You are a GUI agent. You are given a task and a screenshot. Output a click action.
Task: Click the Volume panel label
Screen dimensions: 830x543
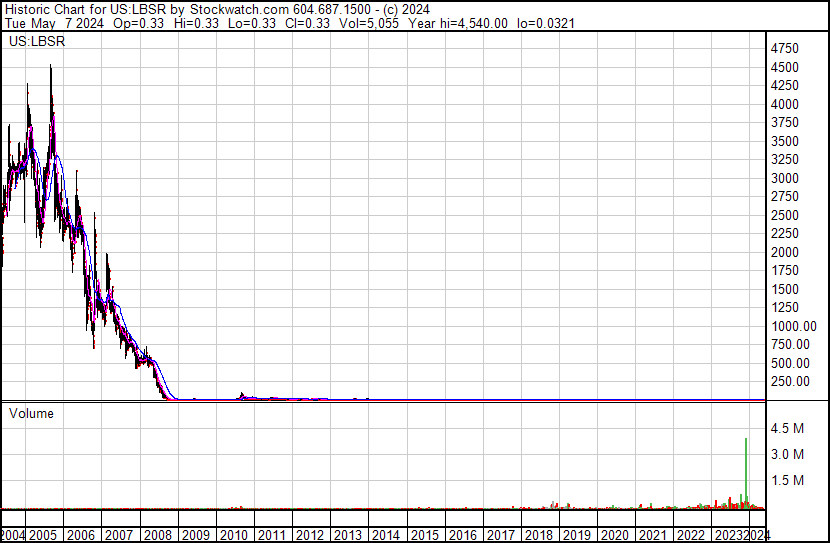click(31, 413)
